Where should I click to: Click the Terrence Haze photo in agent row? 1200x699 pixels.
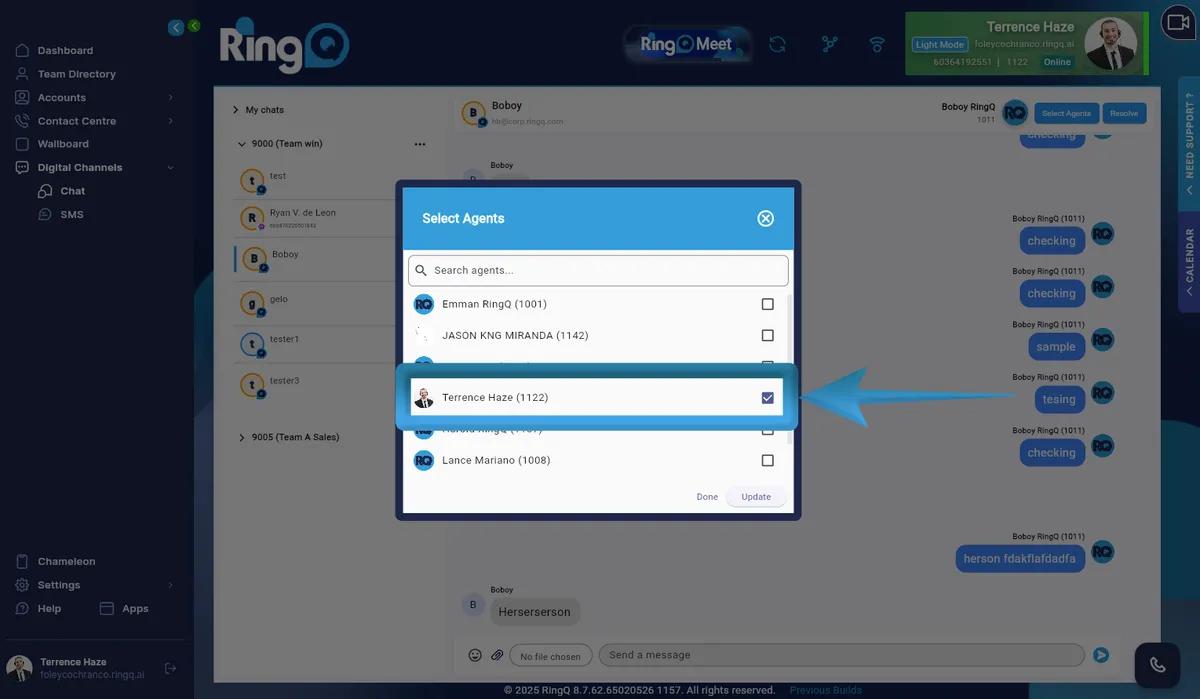click(424, 398)
